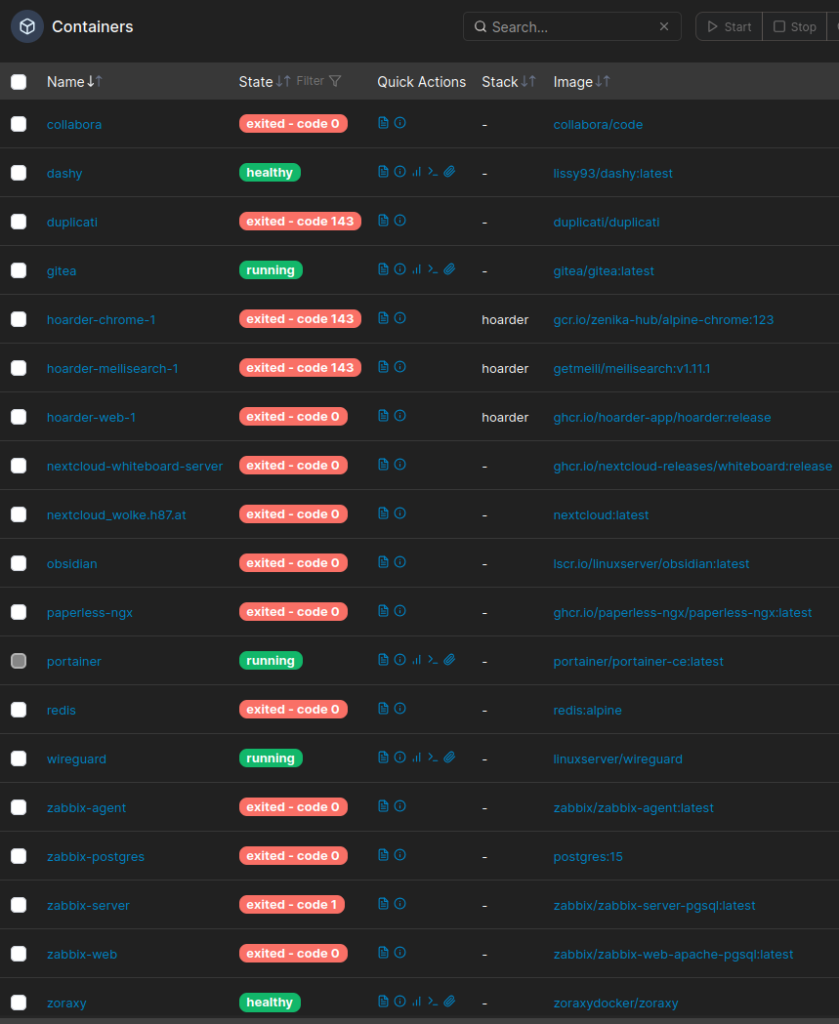Select the gitea container checkbox
Image resolution: width=839 pixels, height=1024 pixels.
coord(18,270)
